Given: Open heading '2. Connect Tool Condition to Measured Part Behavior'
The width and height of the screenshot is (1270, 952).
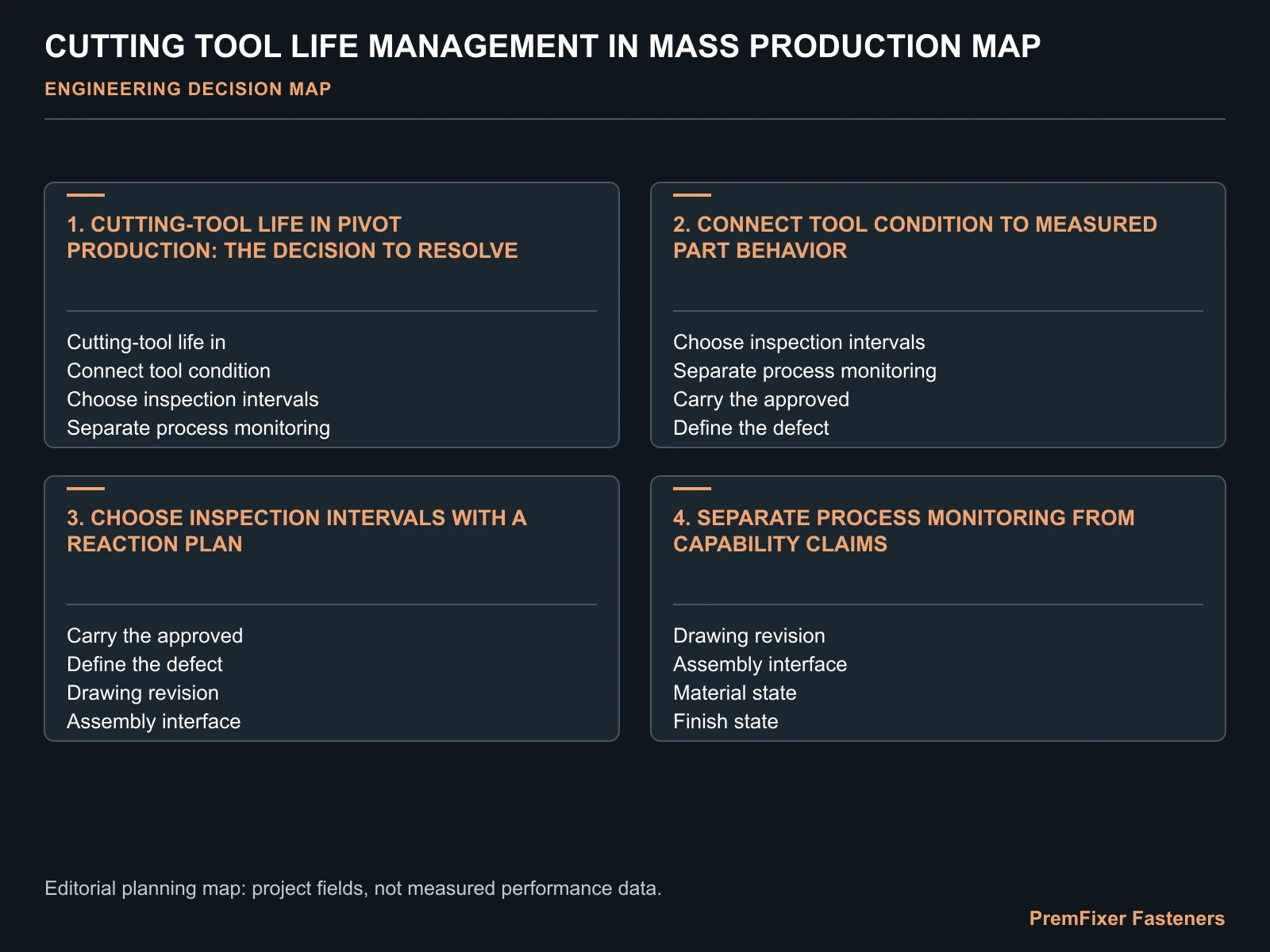Looking at the screenshot, I should (915, 237).
